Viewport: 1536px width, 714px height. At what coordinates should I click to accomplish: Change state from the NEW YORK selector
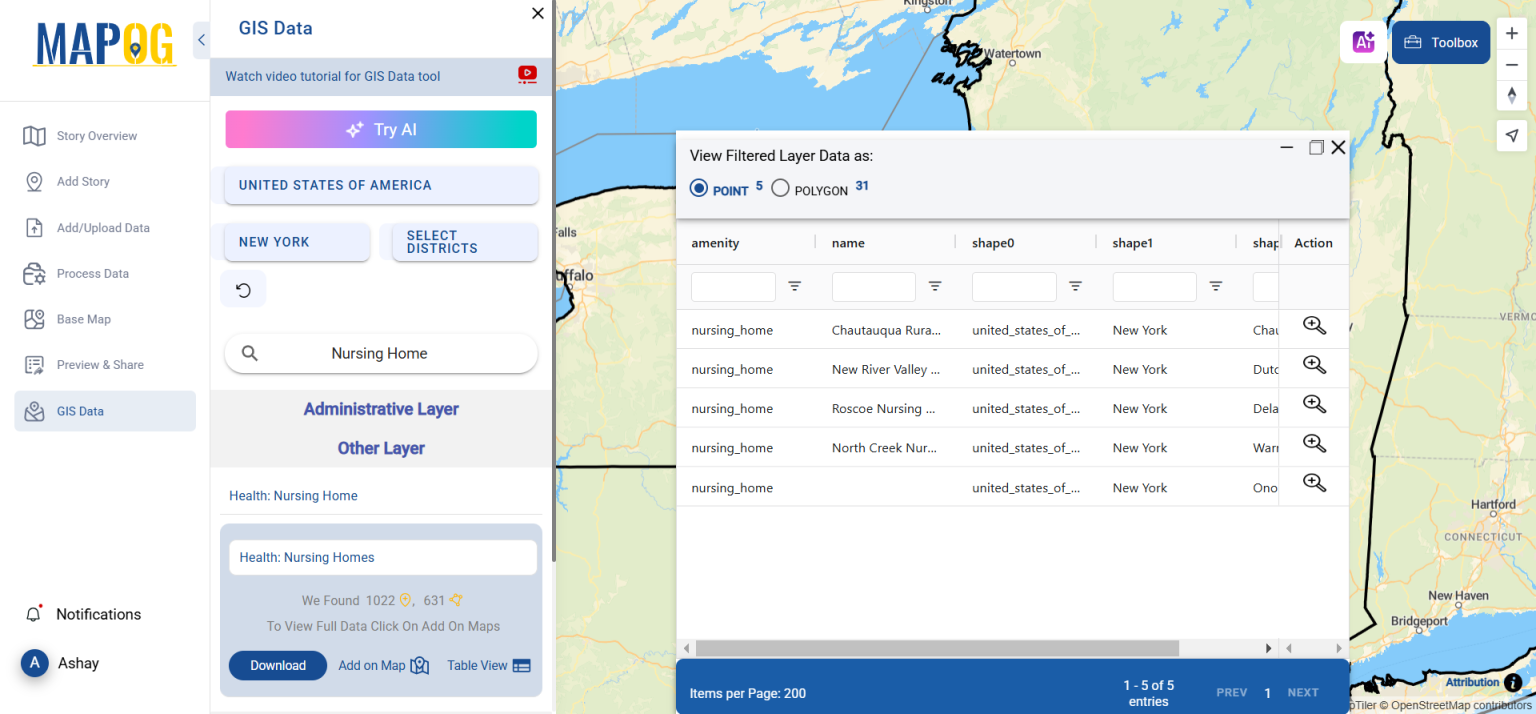(294, 242)
